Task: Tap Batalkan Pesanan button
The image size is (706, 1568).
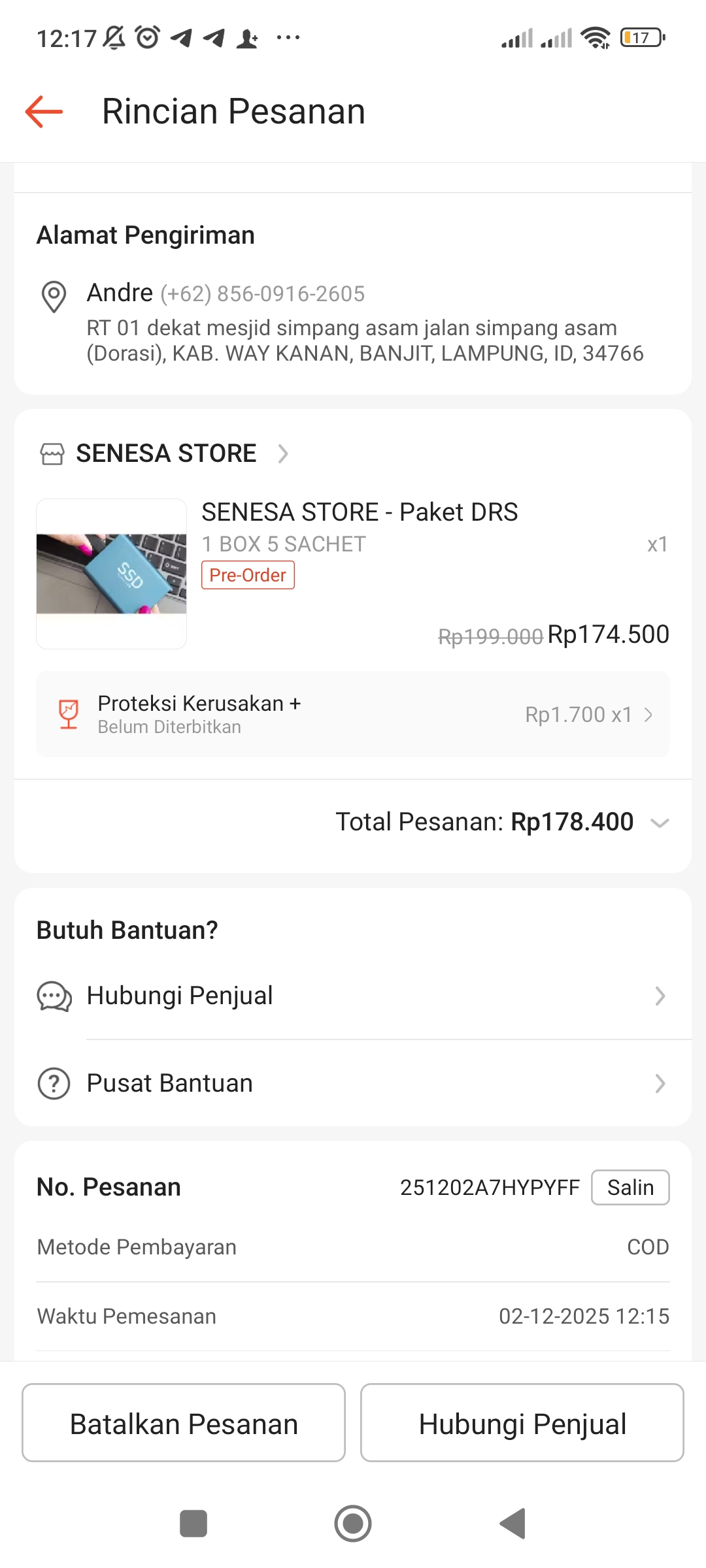Action: (x=184, y=1424)
